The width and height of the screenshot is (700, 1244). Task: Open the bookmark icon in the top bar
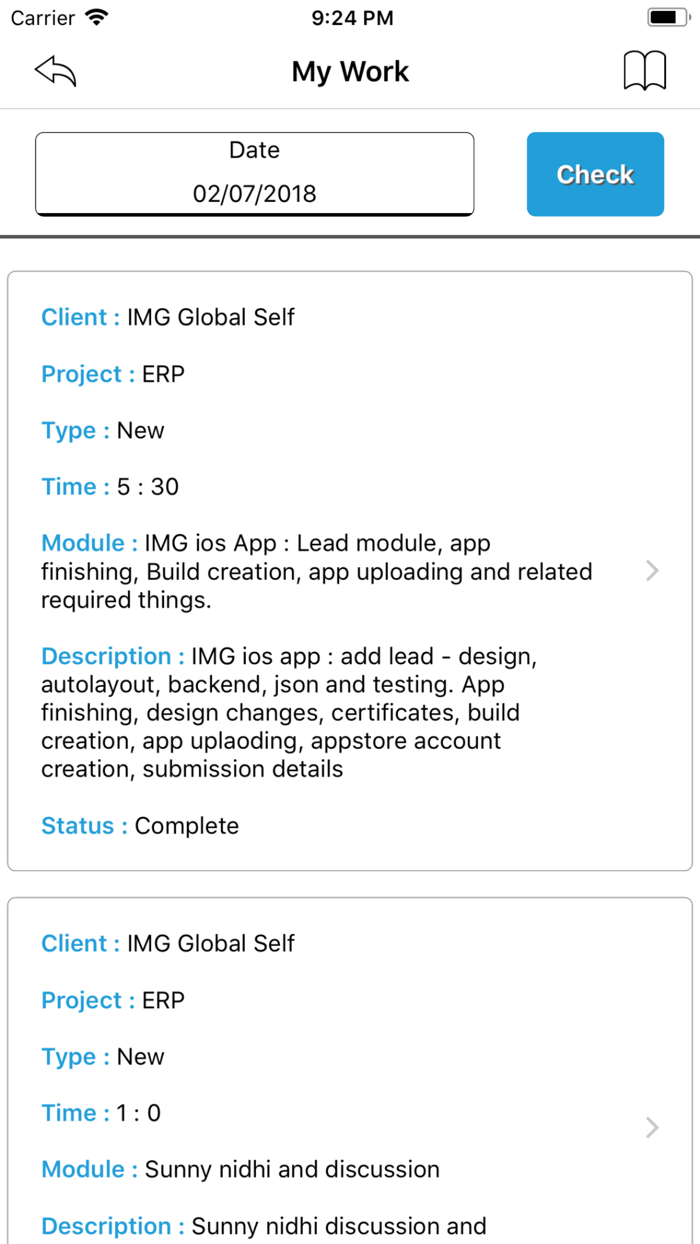click(x=645, y=70)
